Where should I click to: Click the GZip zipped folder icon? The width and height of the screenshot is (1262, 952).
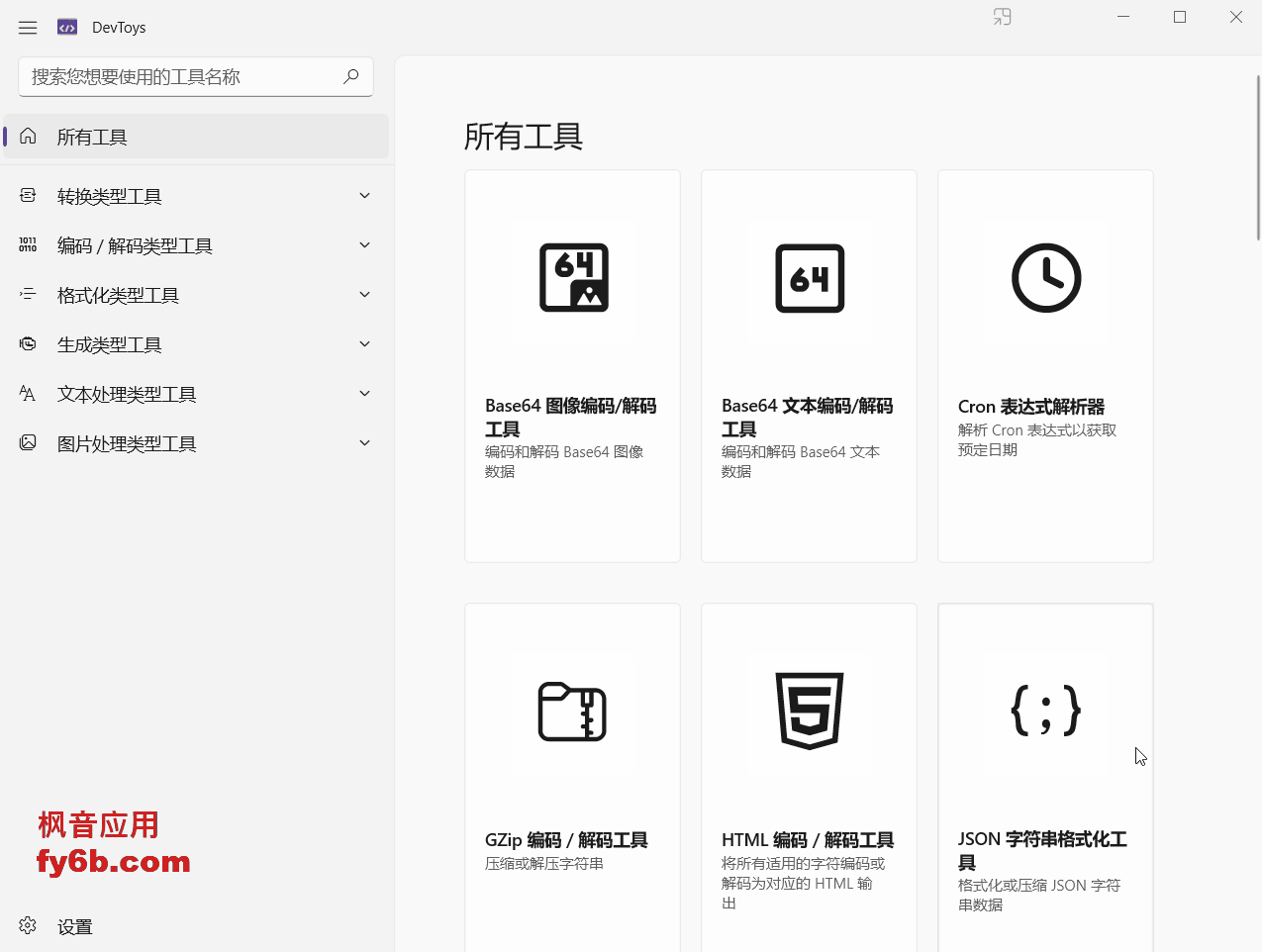tap(572, 712)
